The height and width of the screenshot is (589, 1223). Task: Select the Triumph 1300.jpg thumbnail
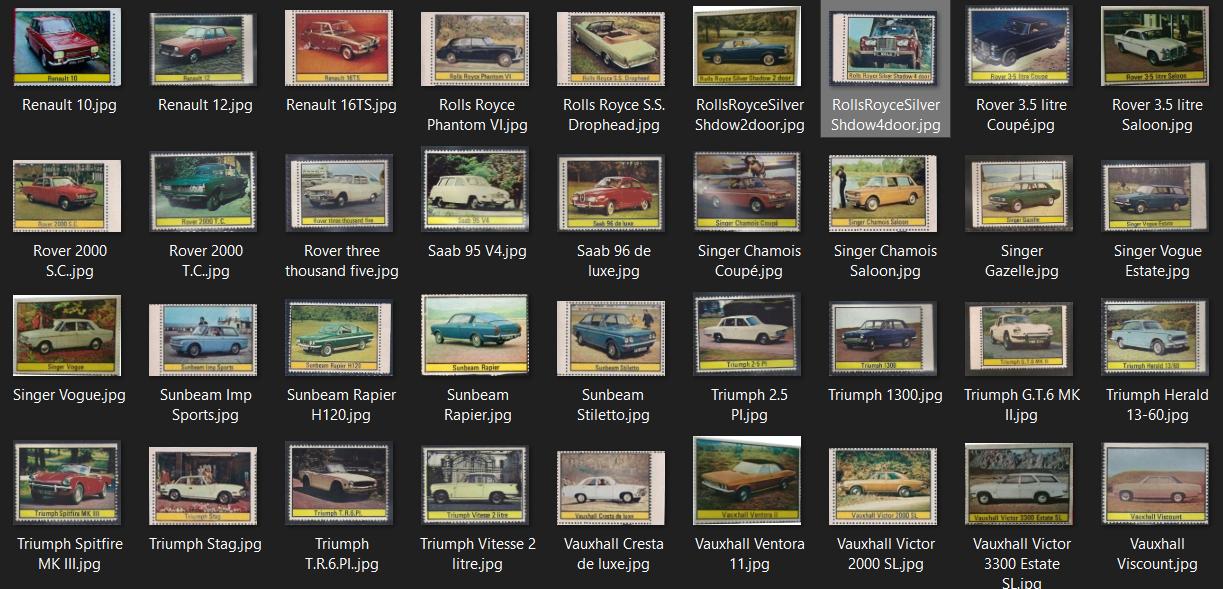(883, 338)
